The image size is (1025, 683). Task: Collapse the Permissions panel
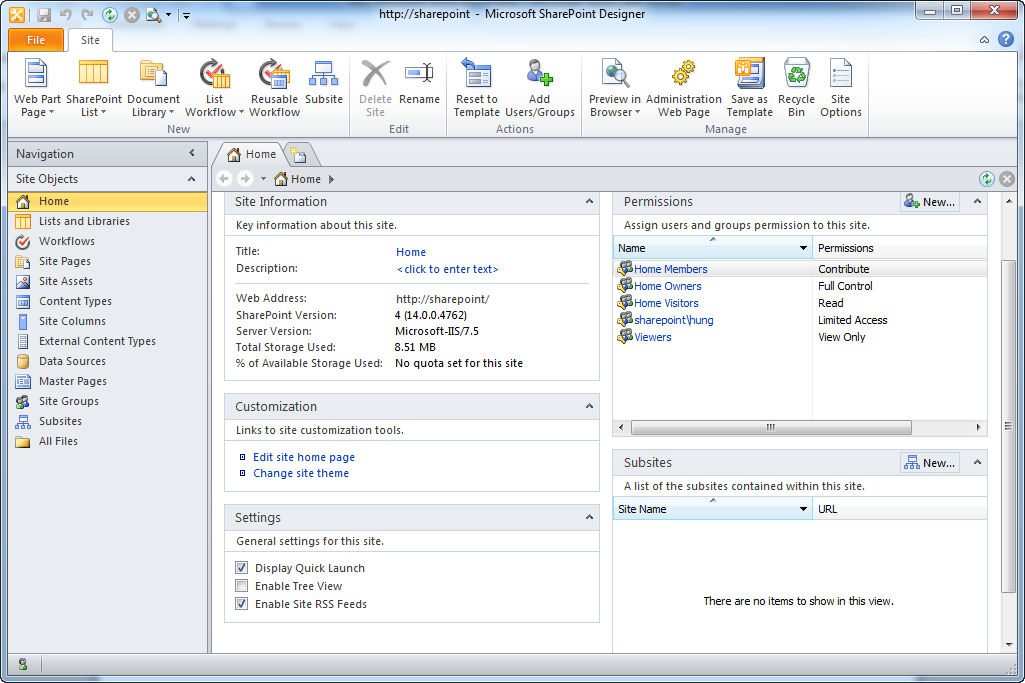[977, 201]
